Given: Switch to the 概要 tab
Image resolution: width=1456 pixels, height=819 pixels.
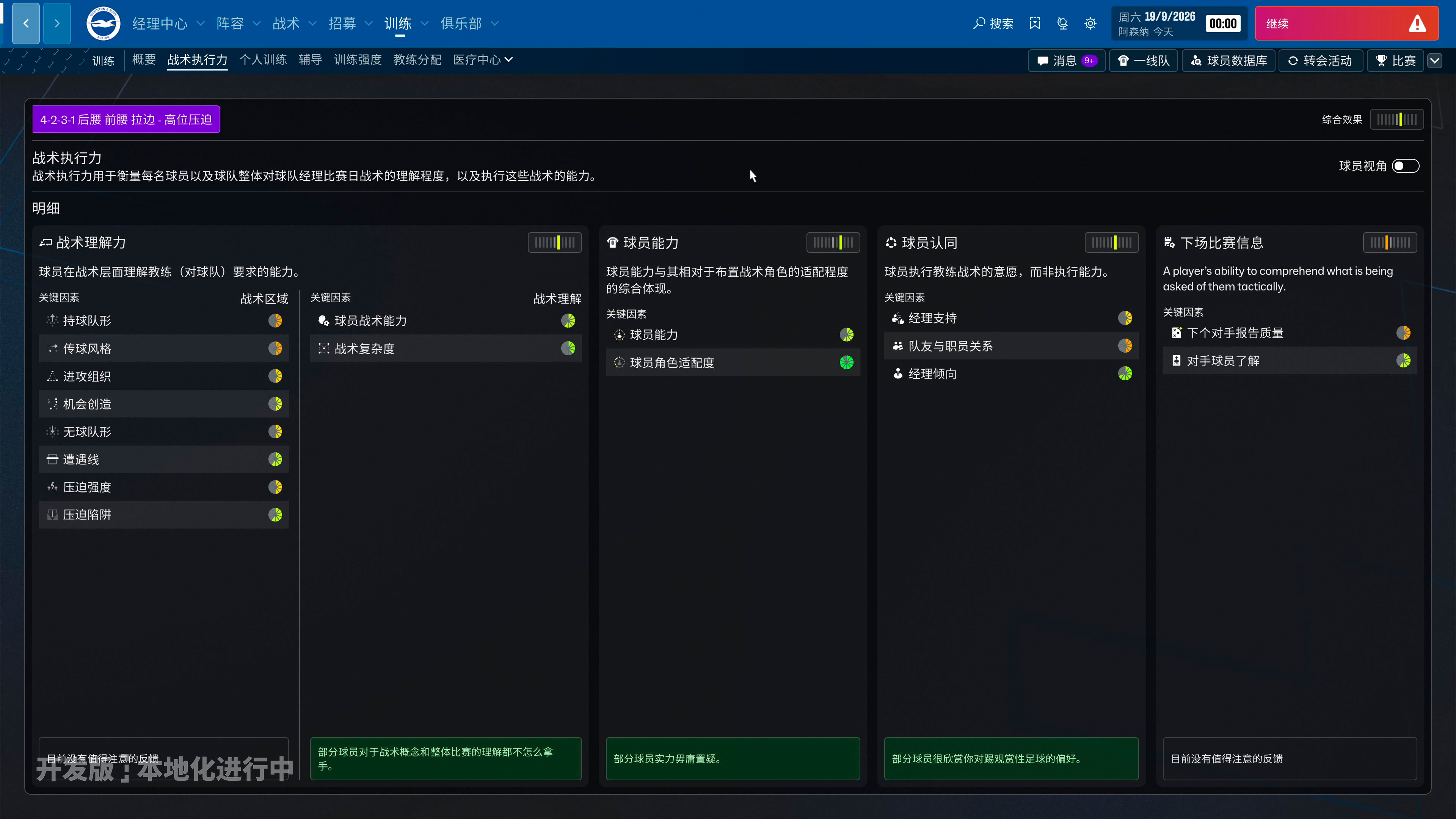Looking at the screenshot, I should [144, 60].
